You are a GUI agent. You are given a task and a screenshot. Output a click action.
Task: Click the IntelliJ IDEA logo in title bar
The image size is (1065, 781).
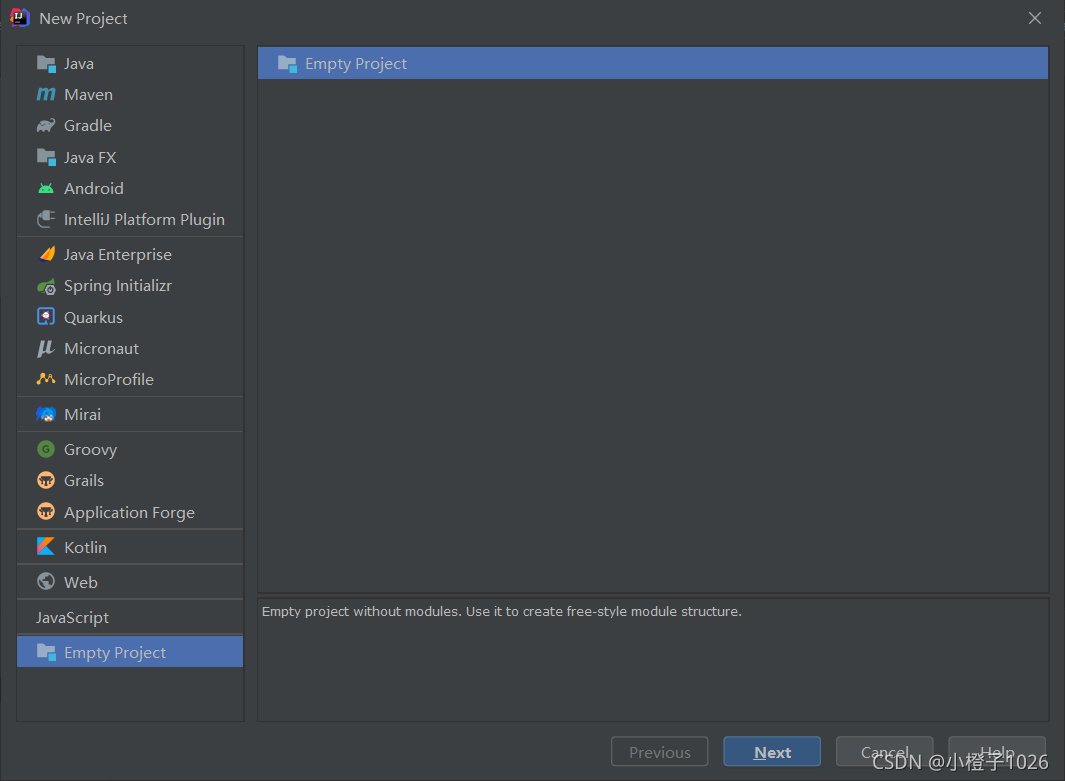click(x=20, y=18)
